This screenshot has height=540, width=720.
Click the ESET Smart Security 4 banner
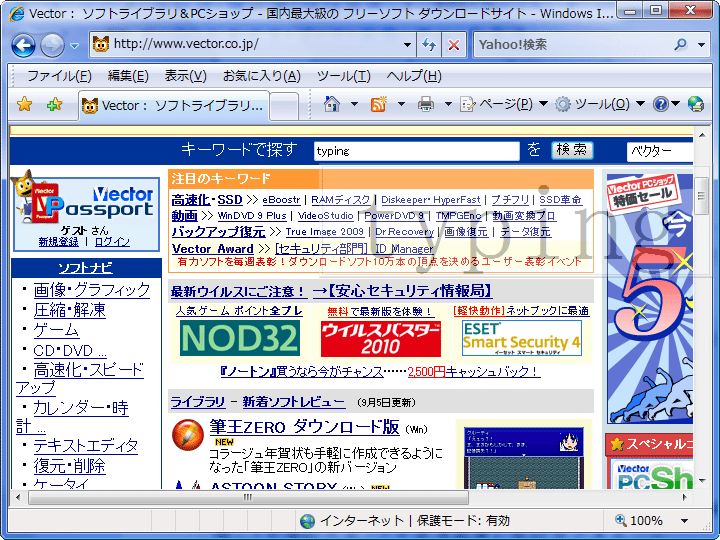[522, 338]
